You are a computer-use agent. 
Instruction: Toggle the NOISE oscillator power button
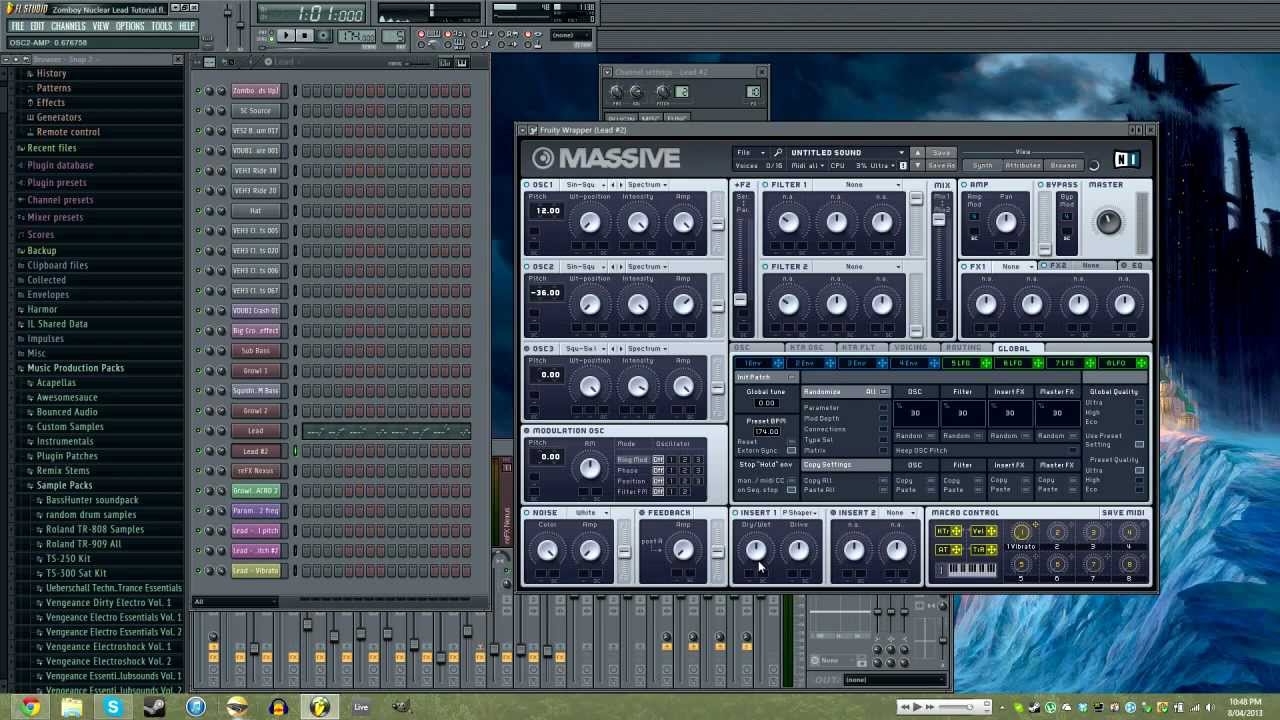(x=527, y=513)
